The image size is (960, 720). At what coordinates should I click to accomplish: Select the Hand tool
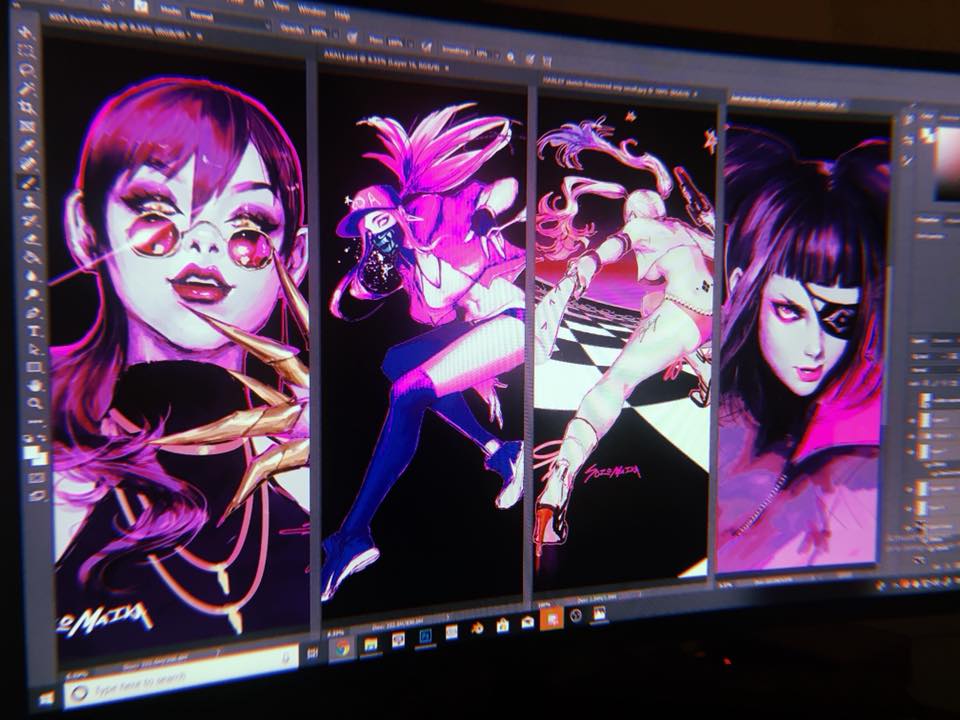(x=36, y=386)
